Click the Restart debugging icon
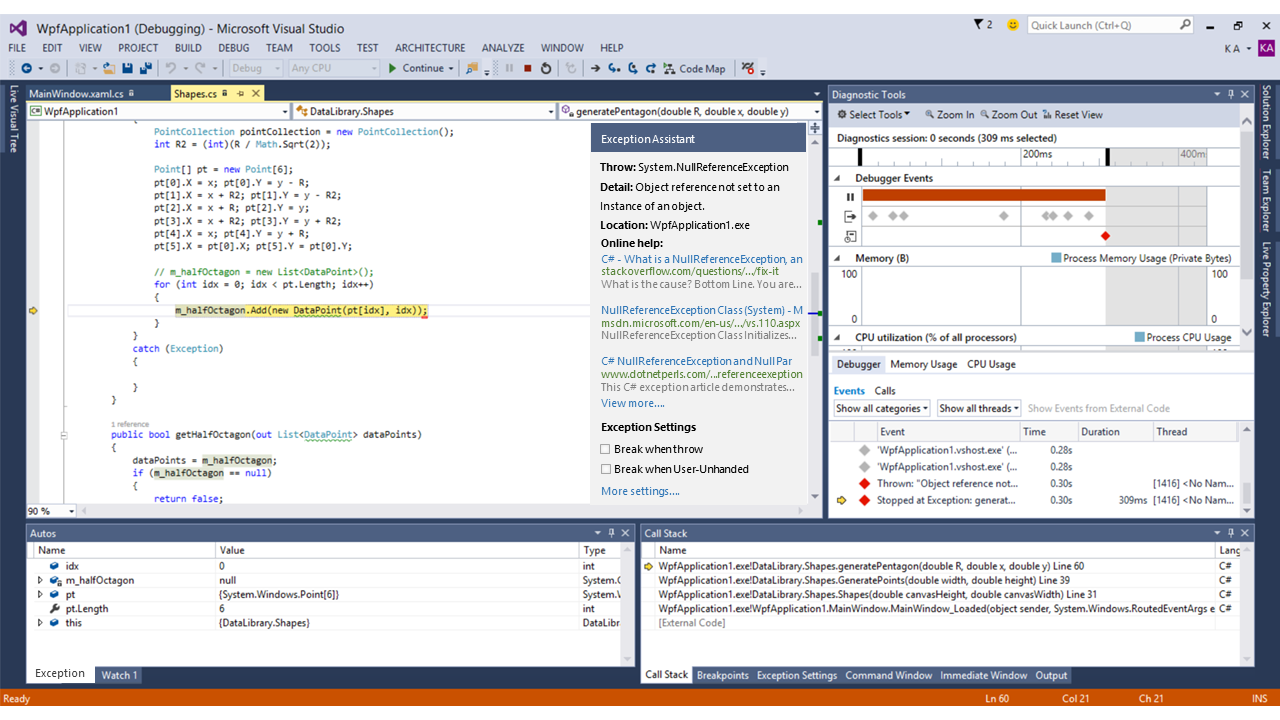Image resolution: width=1280 pixels, height=720 pixels. point(546,68)
